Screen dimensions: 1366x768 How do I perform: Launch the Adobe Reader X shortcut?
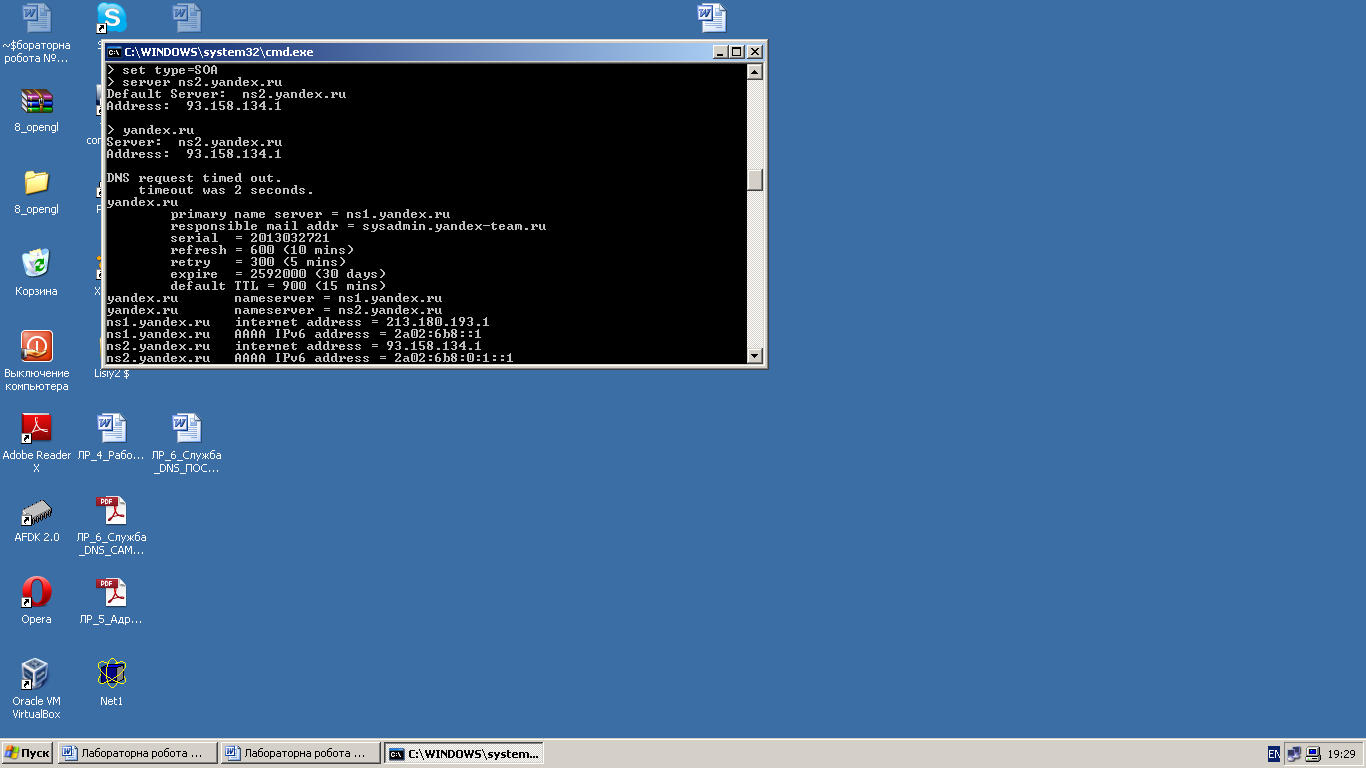coord(37,428)
